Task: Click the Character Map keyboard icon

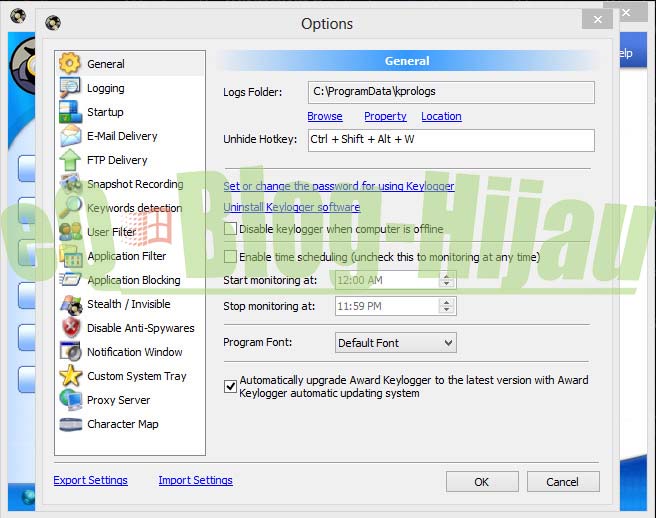Action: [x=70, y=424]
